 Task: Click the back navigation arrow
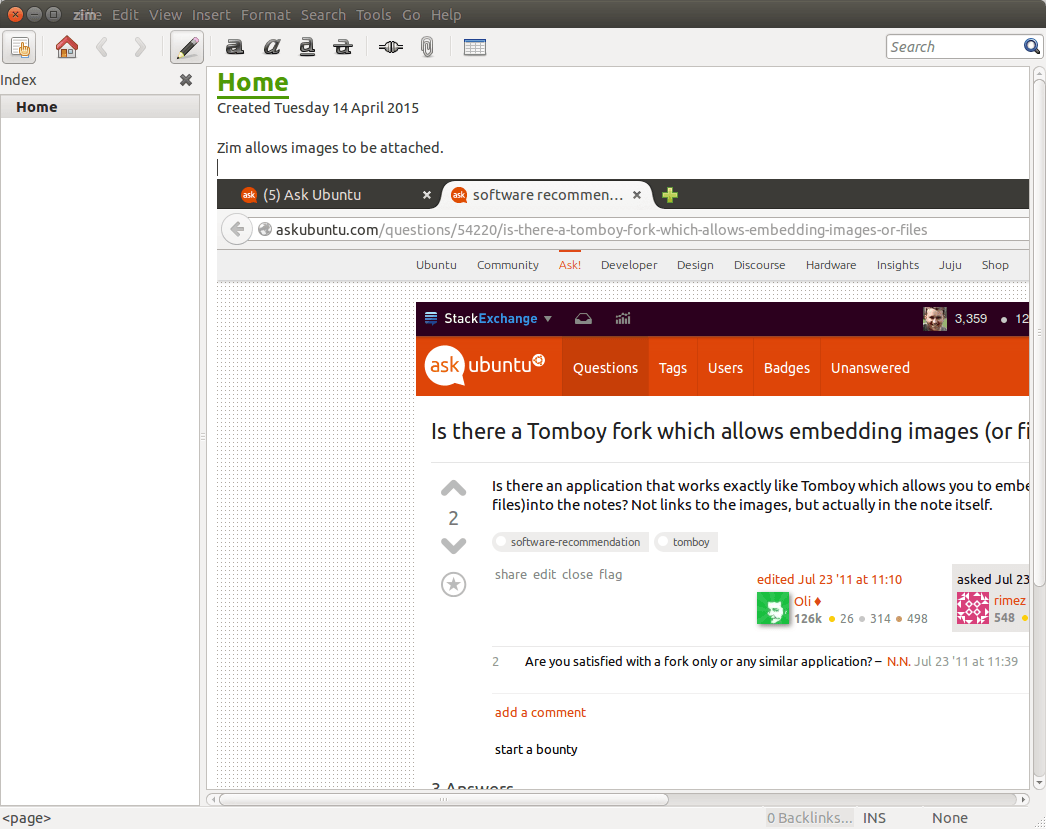click(x=102, y=47)
